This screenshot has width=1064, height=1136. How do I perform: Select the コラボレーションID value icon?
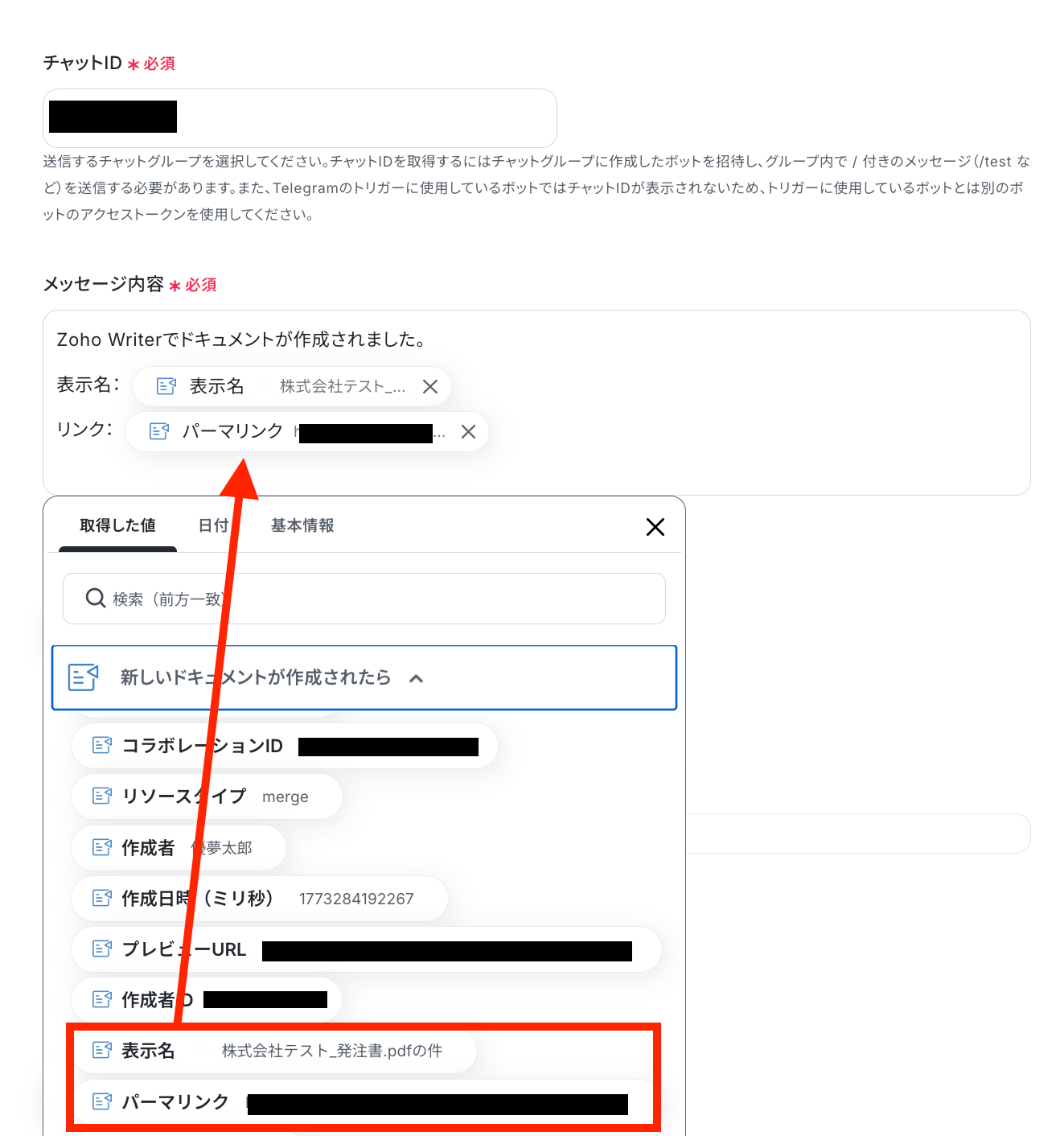[x=102, y=746]
